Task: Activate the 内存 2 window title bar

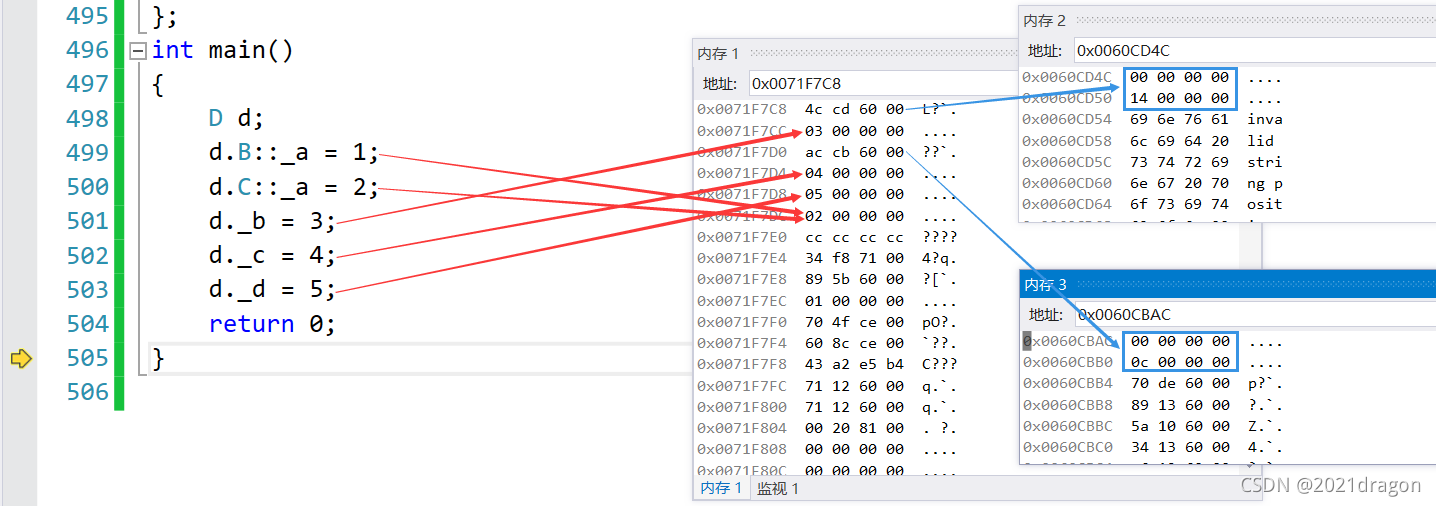Action: pos(1228,20)
